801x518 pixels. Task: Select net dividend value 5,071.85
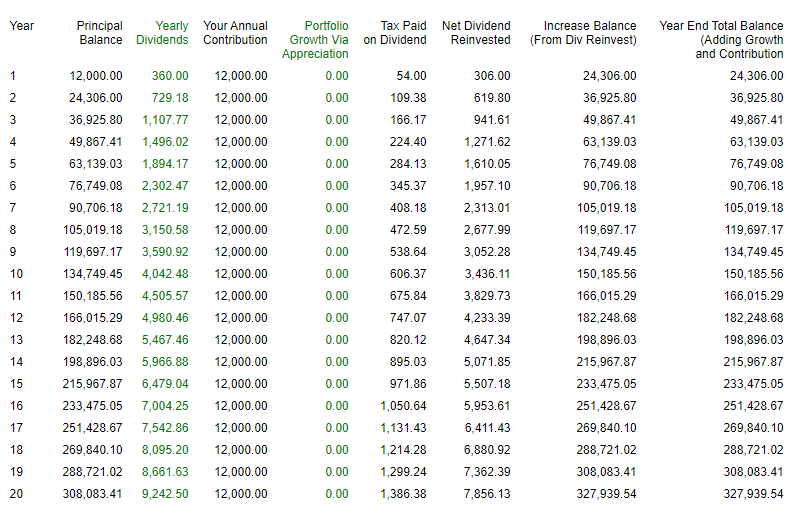point(487,362)
